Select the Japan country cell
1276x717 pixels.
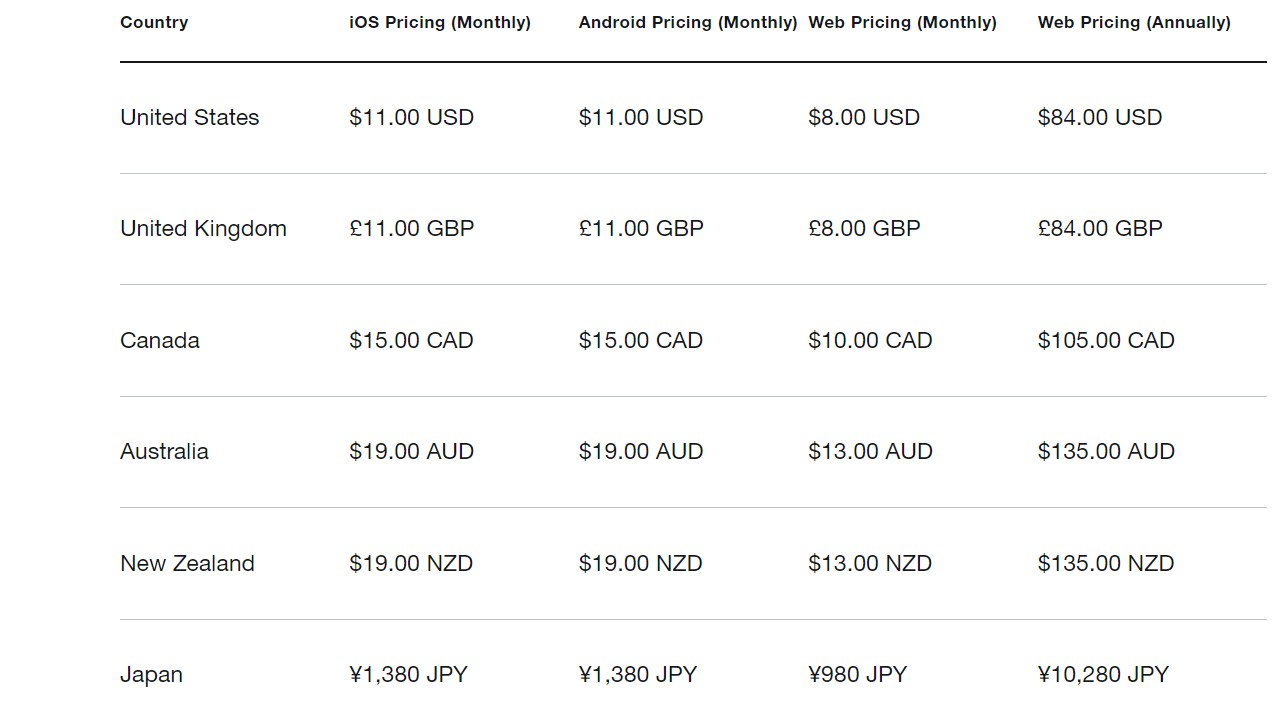[151, 675]
